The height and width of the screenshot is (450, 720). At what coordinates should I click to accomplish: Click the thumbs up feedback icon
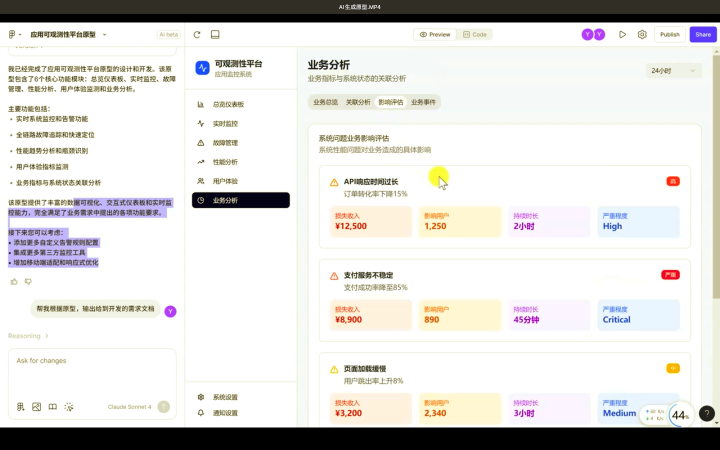tap(14, 282)
